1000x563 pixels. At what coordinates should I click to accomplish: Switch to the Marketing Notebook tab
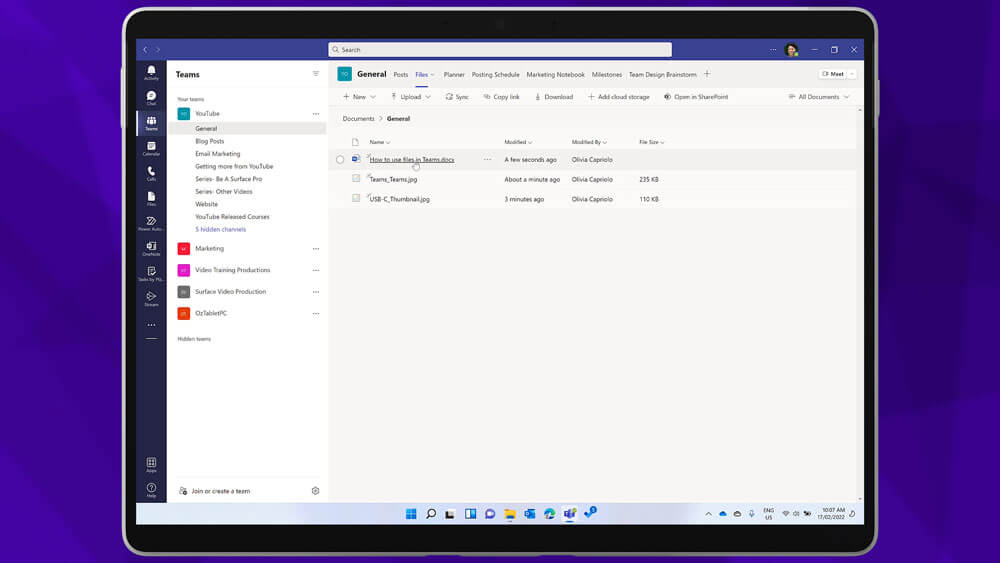(x=555, y=74)
